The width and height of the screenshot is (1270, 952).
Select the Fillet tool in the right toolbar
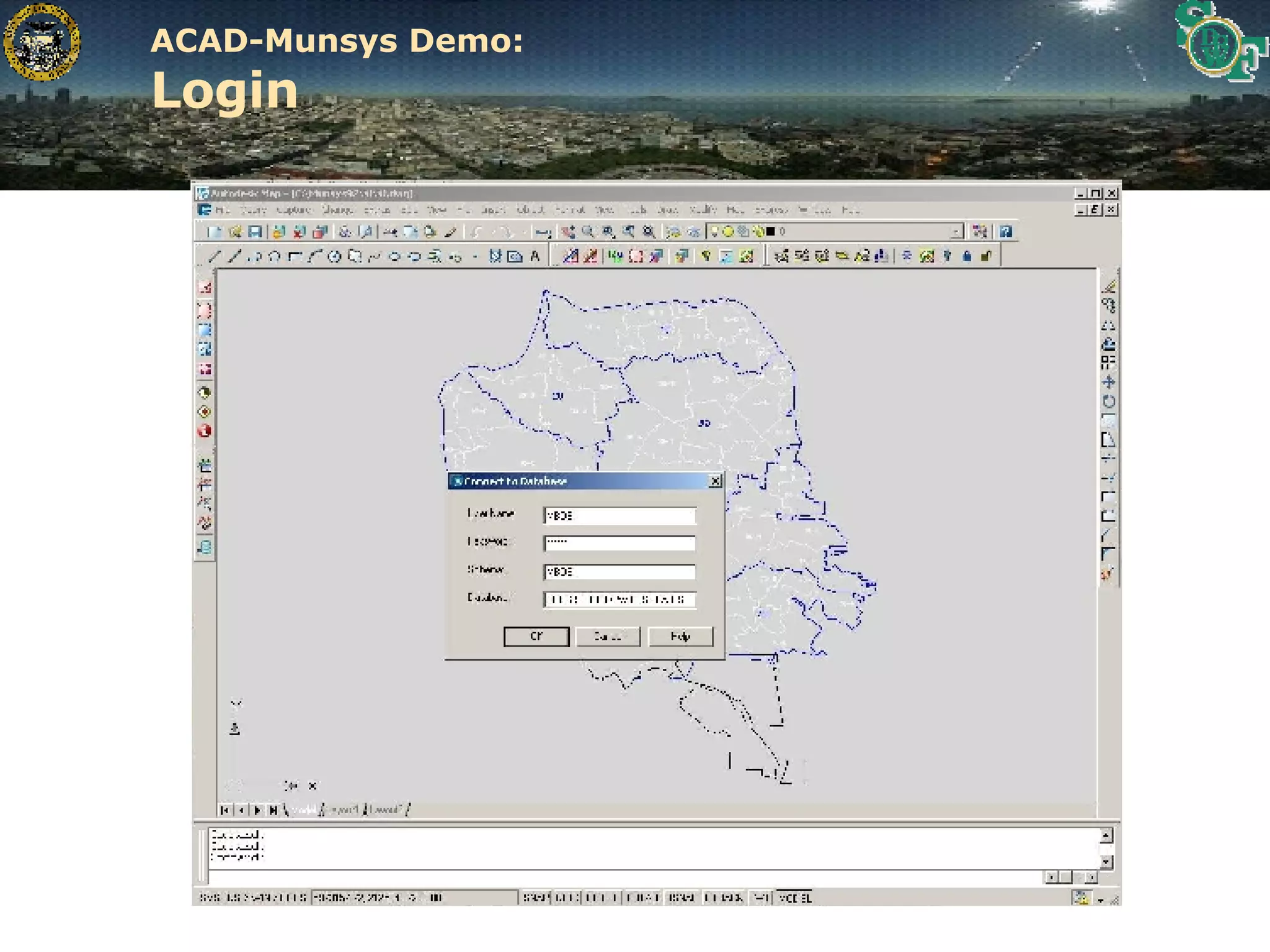(1109, 554)
